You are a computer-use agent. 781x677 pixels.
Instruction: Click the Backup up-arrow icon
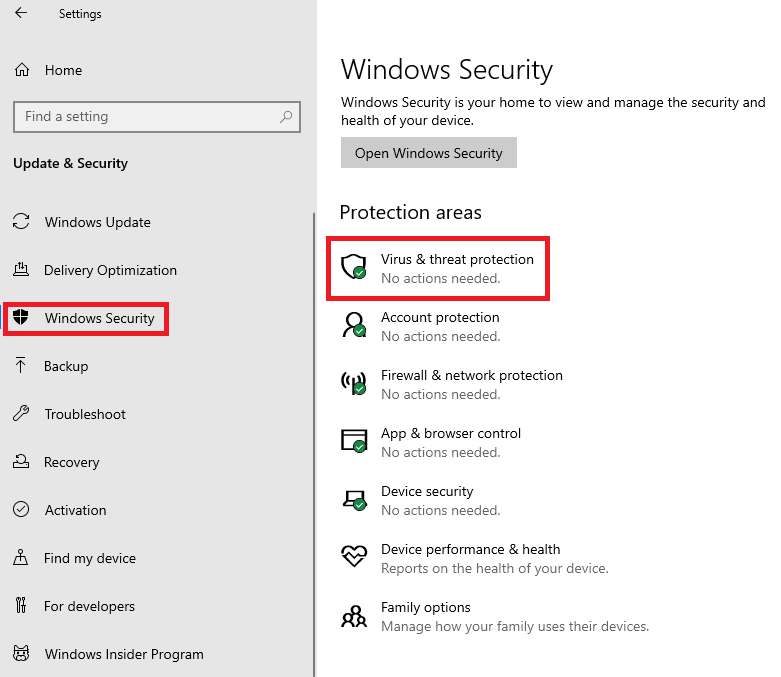(20, 365)
